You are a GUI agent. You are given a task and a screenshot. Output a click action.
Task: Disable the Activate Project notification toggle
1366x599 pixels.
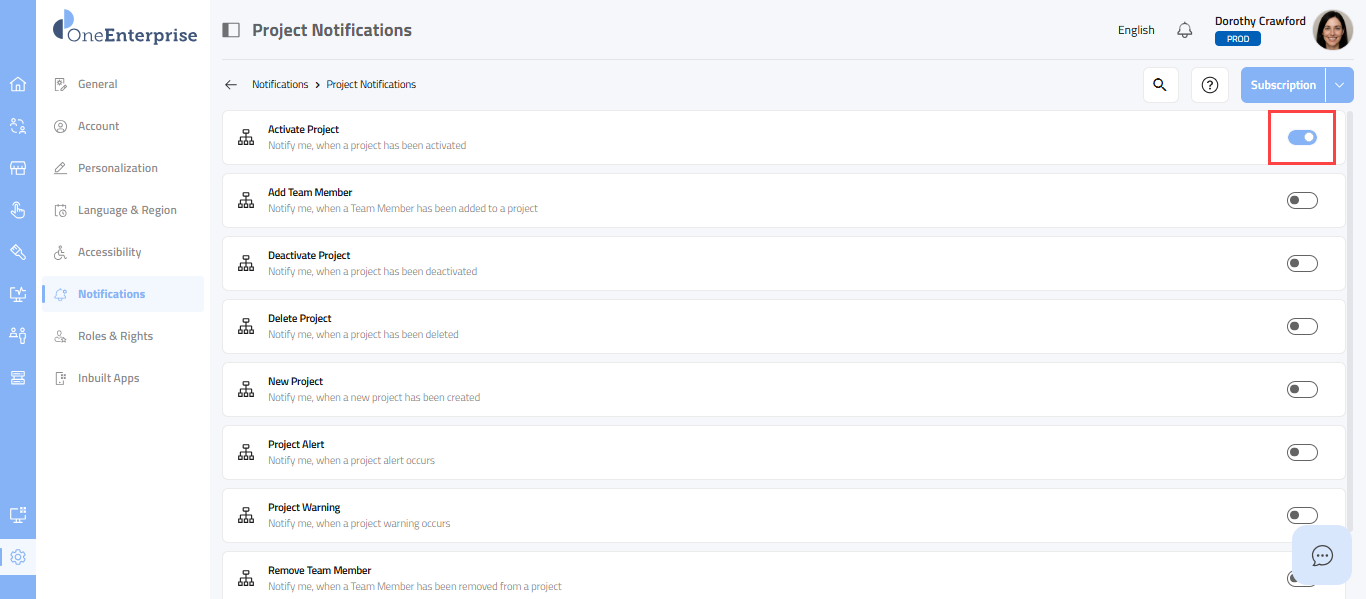pos(1302,138)
